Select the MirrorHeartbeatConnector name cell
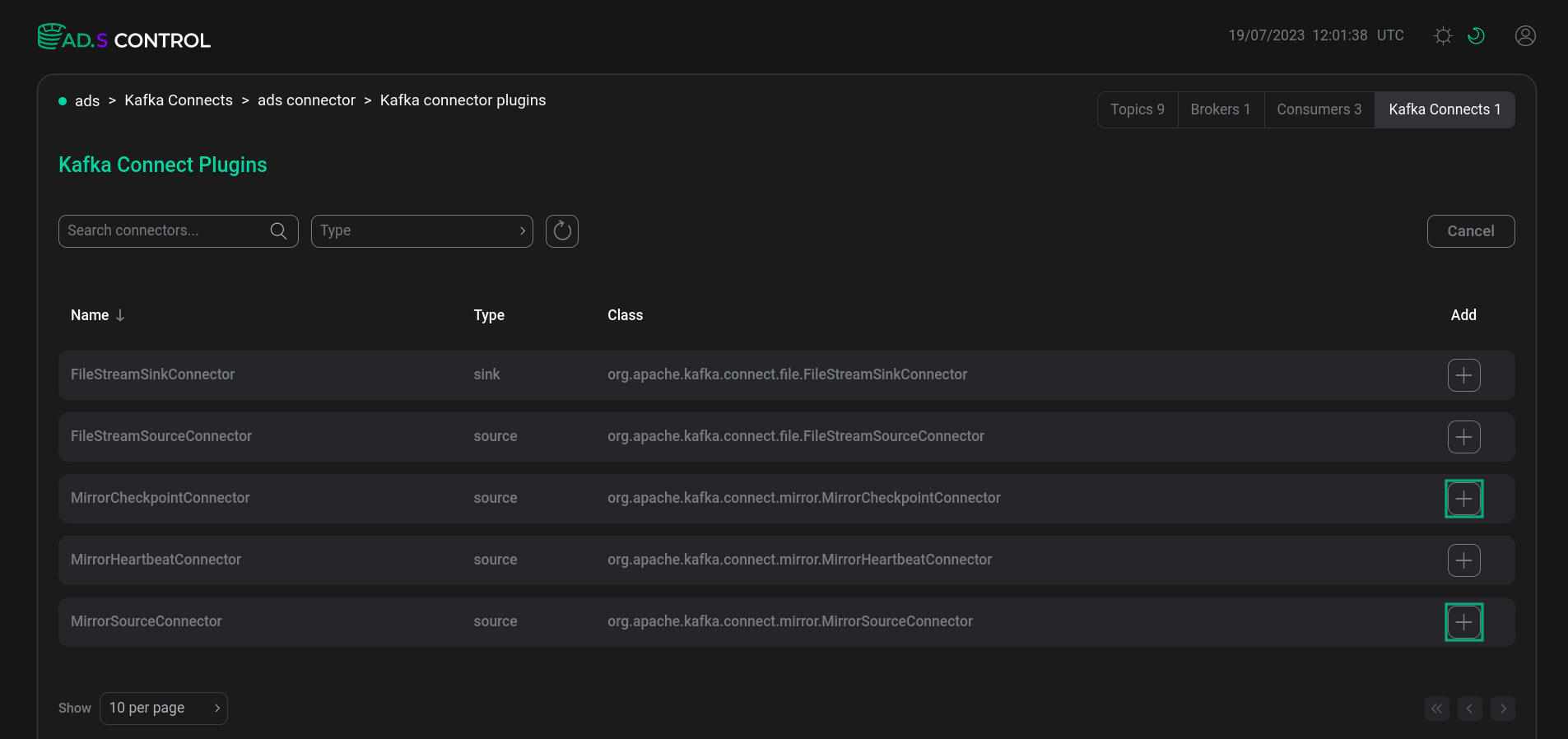Viewport: 1568px width, 739px height. [156, 560]
